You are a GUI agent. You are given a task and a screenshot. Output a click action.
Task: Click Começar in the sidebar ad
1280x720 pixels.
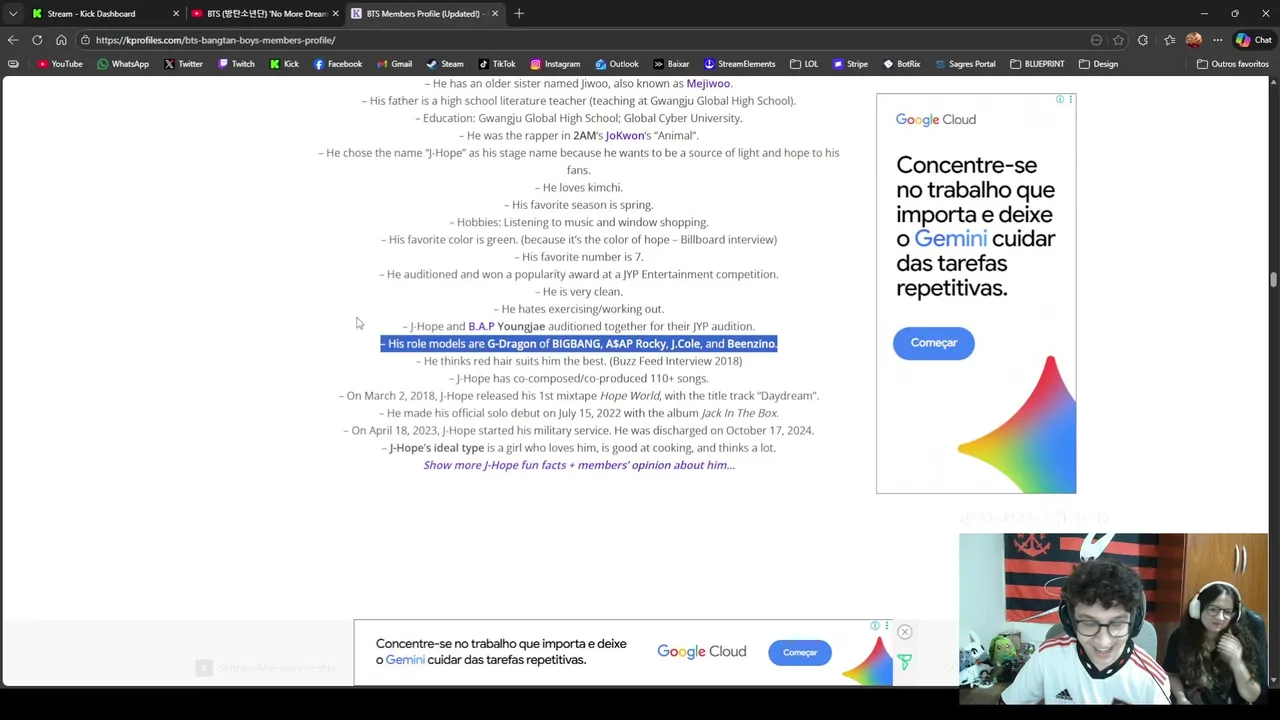[933, 343]
